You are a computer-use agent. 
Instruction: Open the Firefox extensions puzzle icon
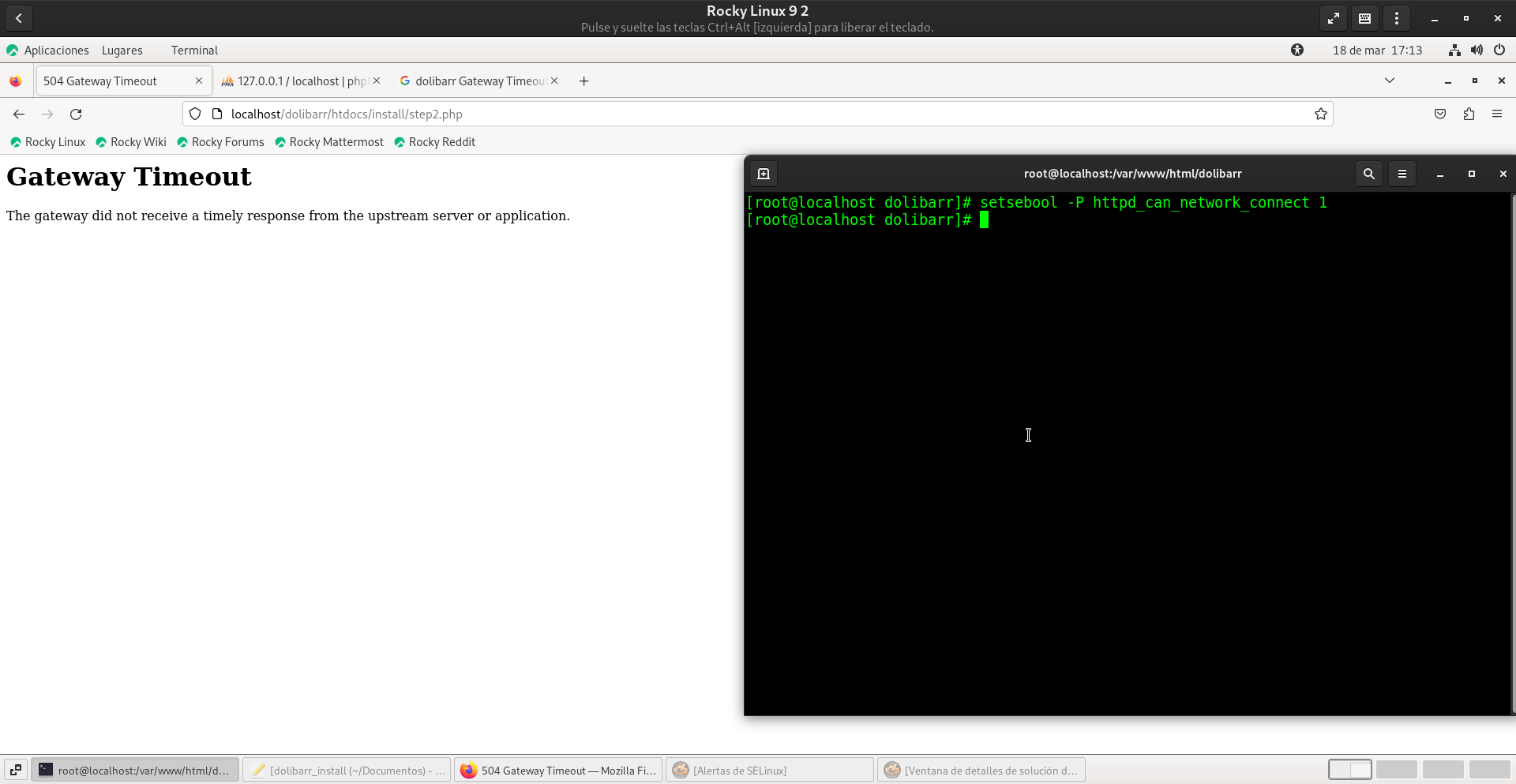click(1469, 114)
